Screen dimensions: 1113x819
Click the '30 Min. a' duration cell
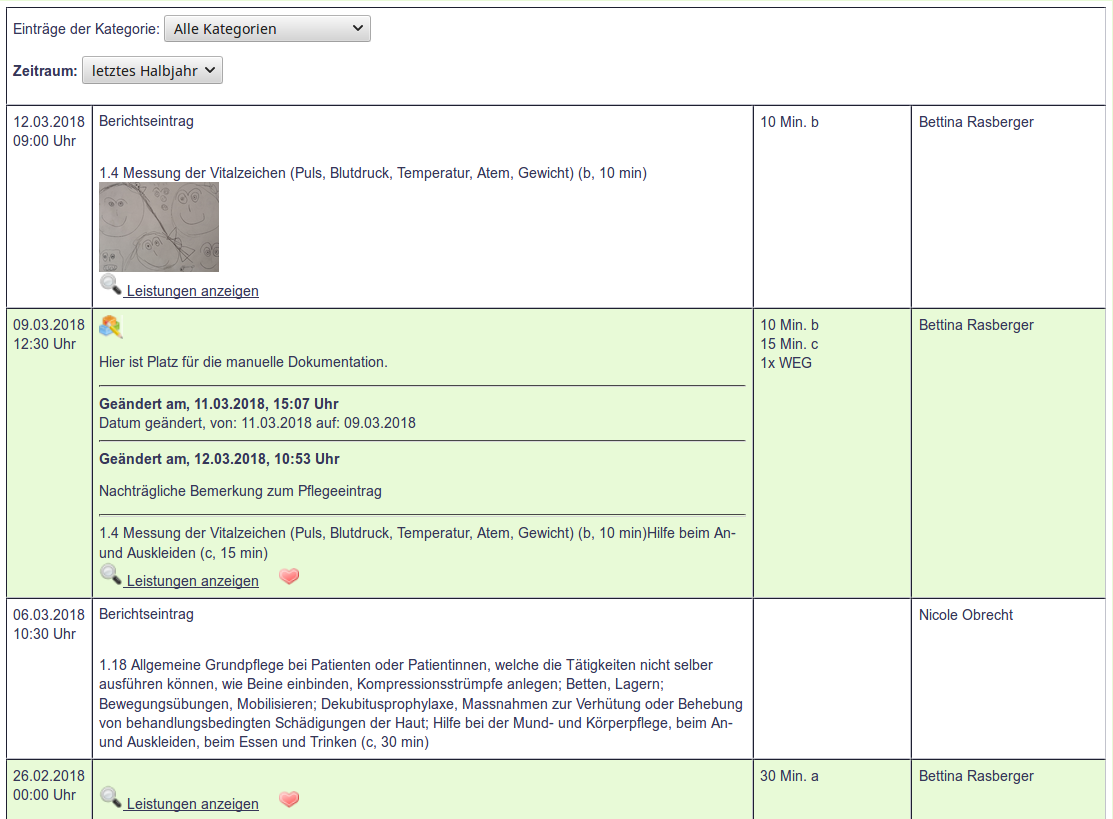coord(789,776)
